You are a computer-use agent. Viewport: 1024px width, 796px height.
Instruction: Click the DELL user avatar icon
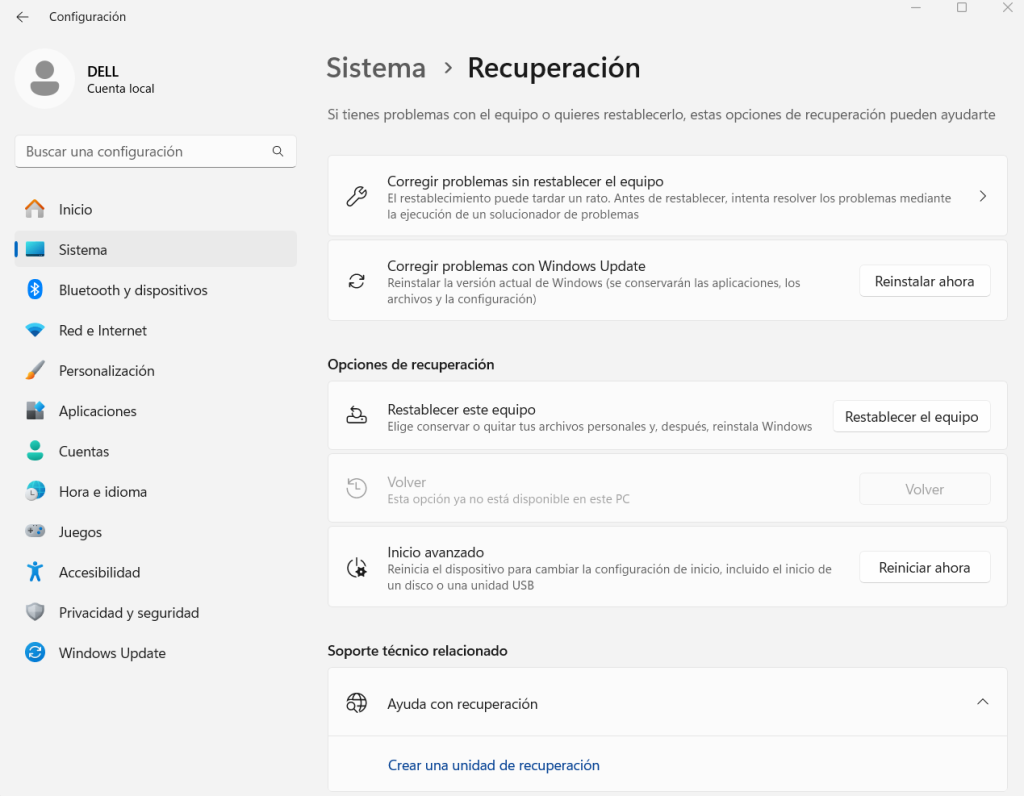(x=44, y=78)
